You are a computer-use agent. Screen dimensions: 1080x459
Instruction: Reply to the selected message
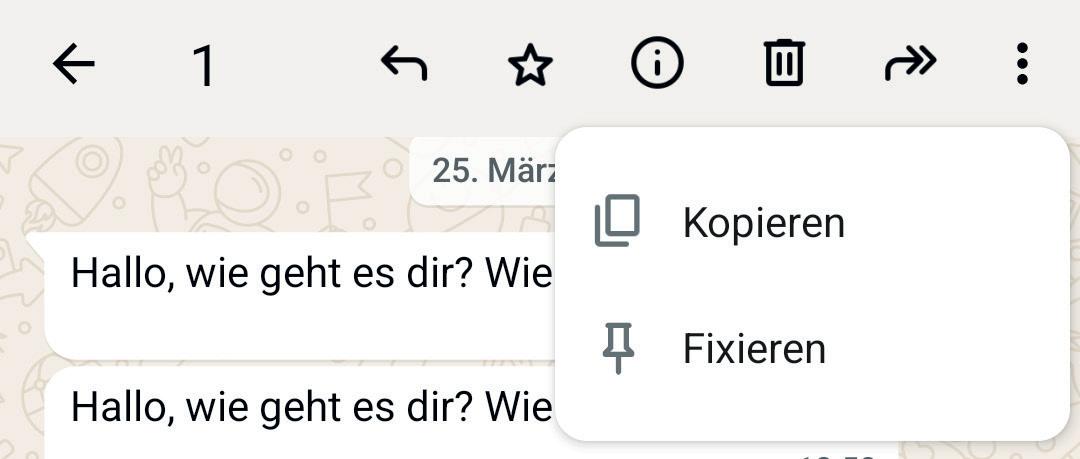point(404,65)
